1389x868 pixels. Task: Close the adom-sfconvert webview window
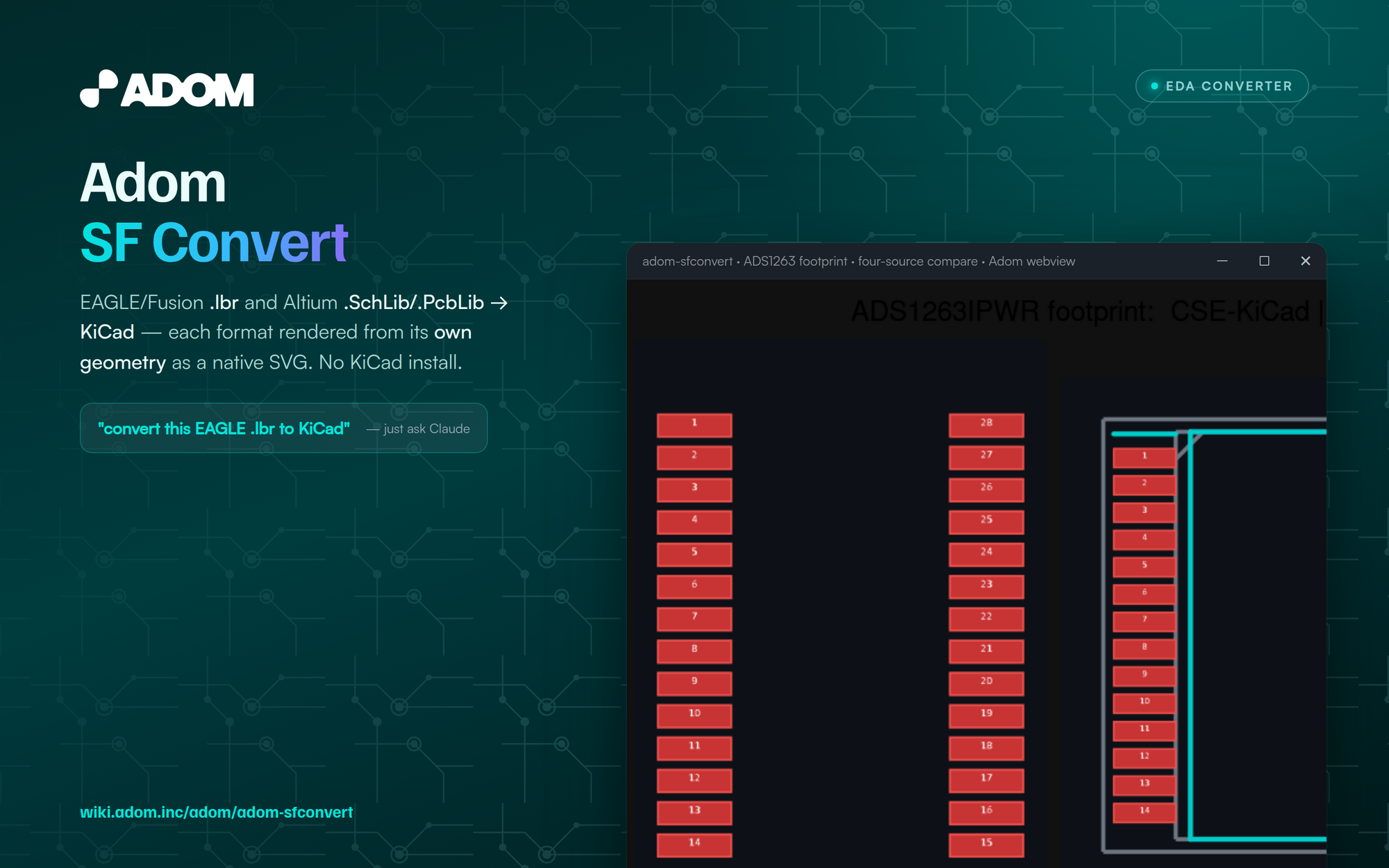tap(1306, 261)
